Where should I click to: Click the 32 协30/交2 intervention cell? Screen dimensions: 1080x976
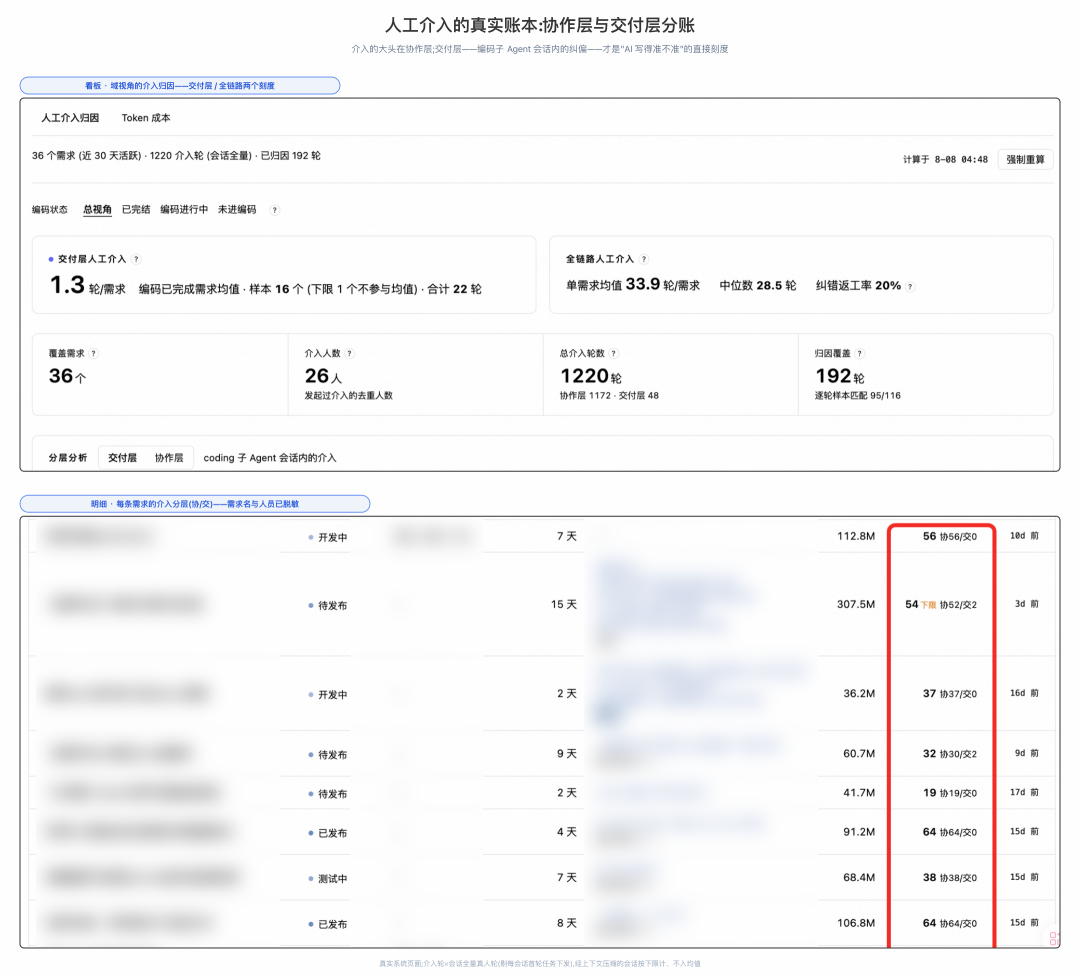(950, 754)
